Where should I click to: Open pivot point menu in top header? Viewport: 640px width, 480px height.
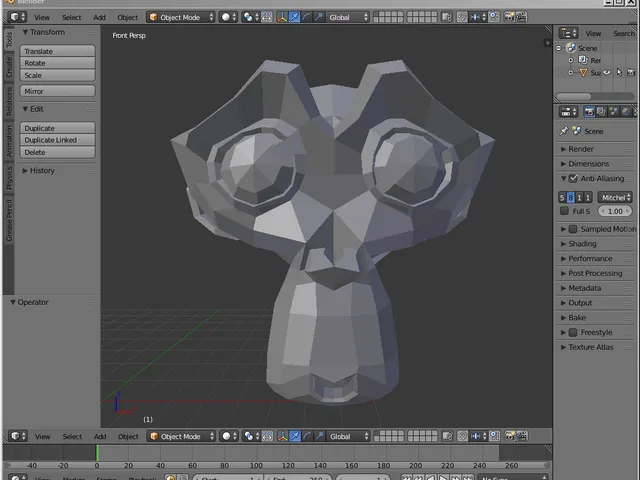pyautogui.click(x=250, y=17)
